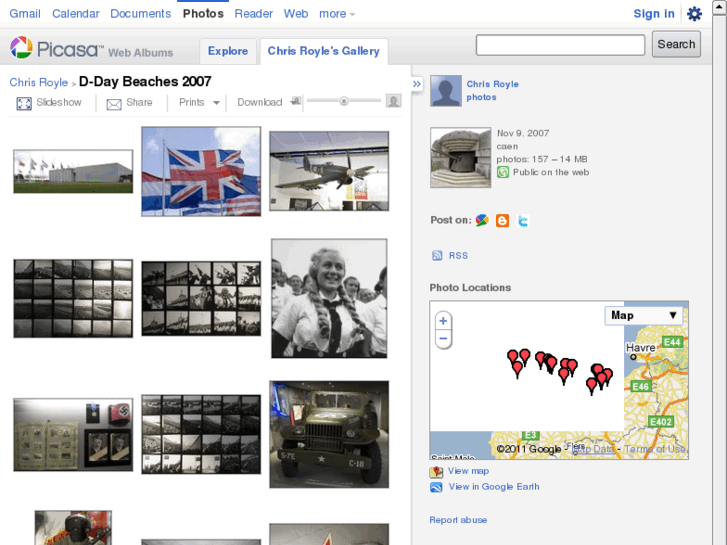
Task: Click View map link
Action: [x=468, y=471]
